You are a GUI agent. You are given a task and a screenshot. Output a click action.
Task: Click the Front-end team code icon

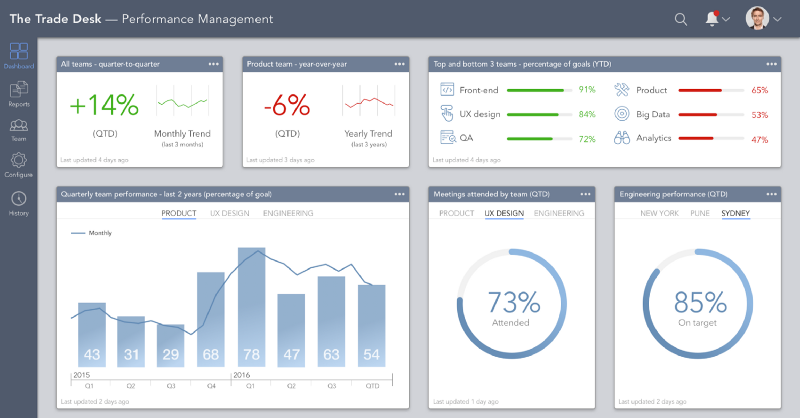click(x=447, y=89)
